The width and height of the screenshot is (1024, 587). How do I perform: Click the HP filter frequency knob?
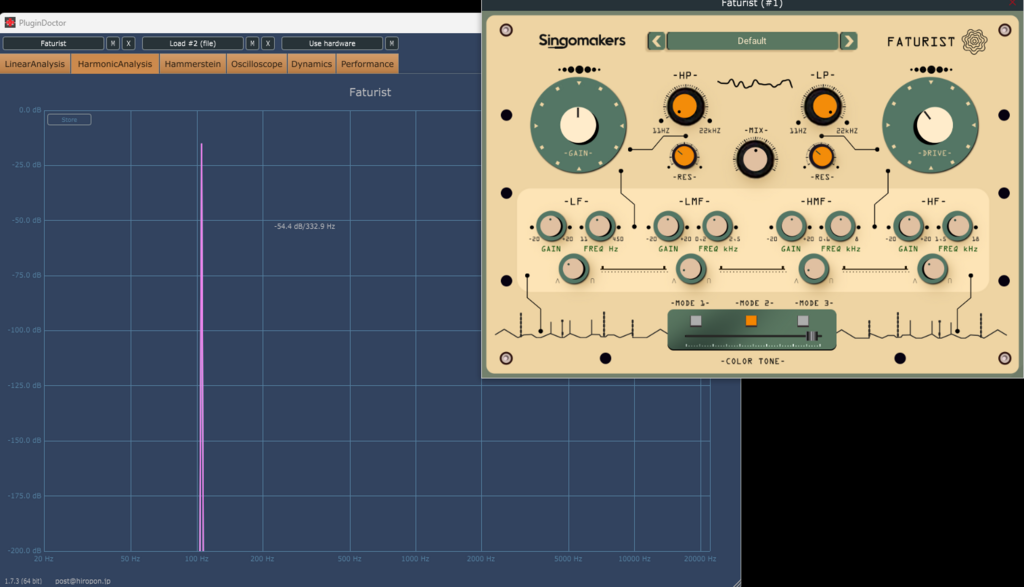pos(685,106)
